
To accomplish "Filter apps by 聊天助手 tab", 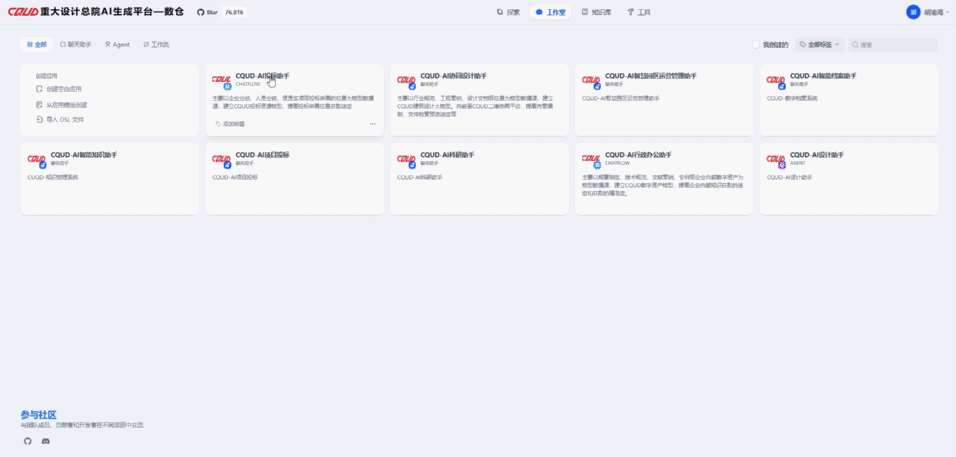I will pyautogui.click(x=76, y=44).
